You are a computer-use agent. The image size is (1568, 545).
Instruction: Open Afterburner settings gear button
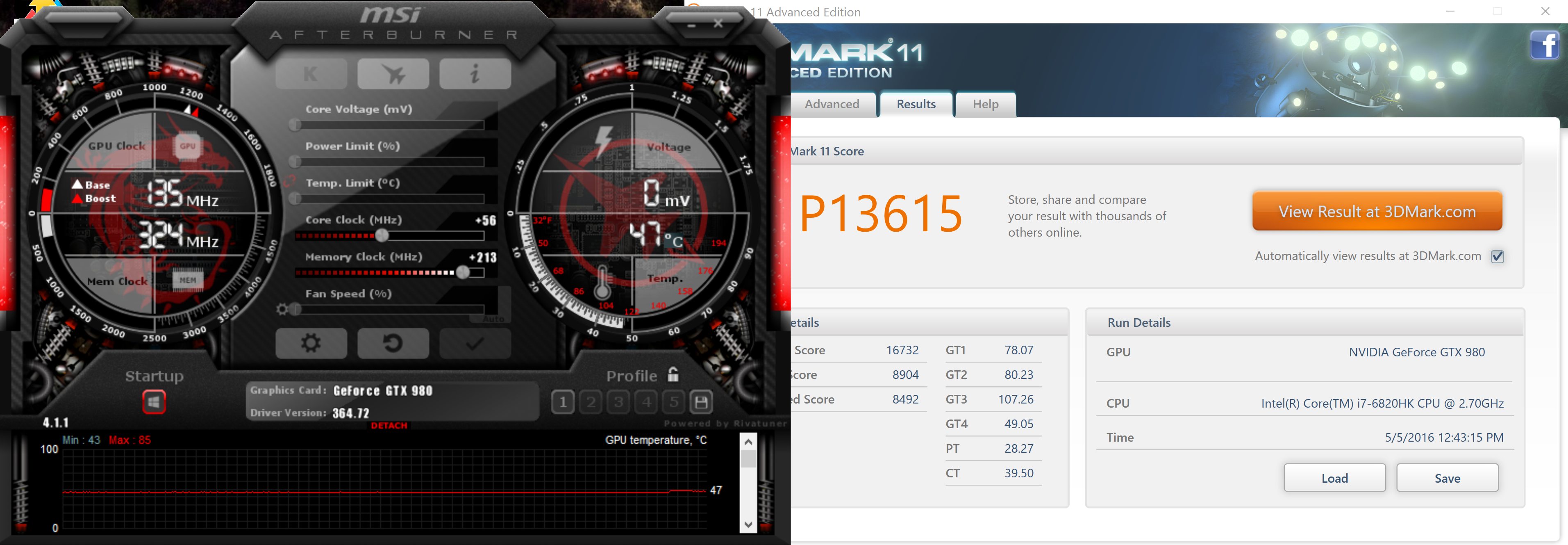[x=311, y=343]
